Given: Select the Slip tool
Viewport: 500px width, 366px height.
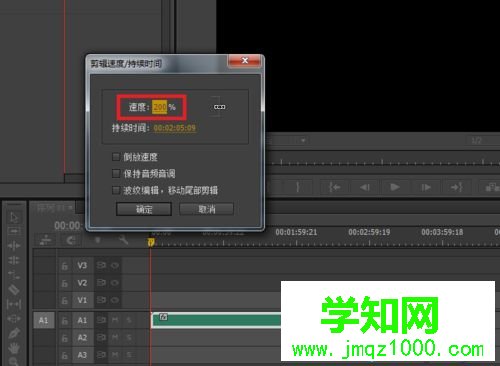Looking at the screenshot, I should click(14, 304).
